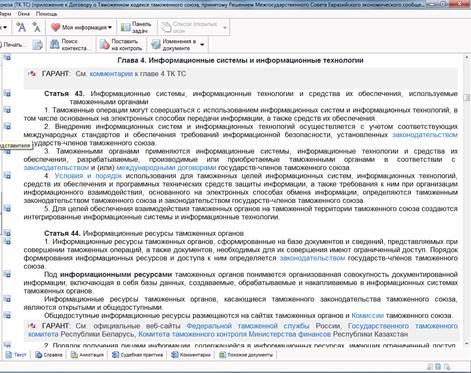The image size is (471, 373).
Task: Expand Список открытых окон dropdown arrow
Action: coord(225,27)
